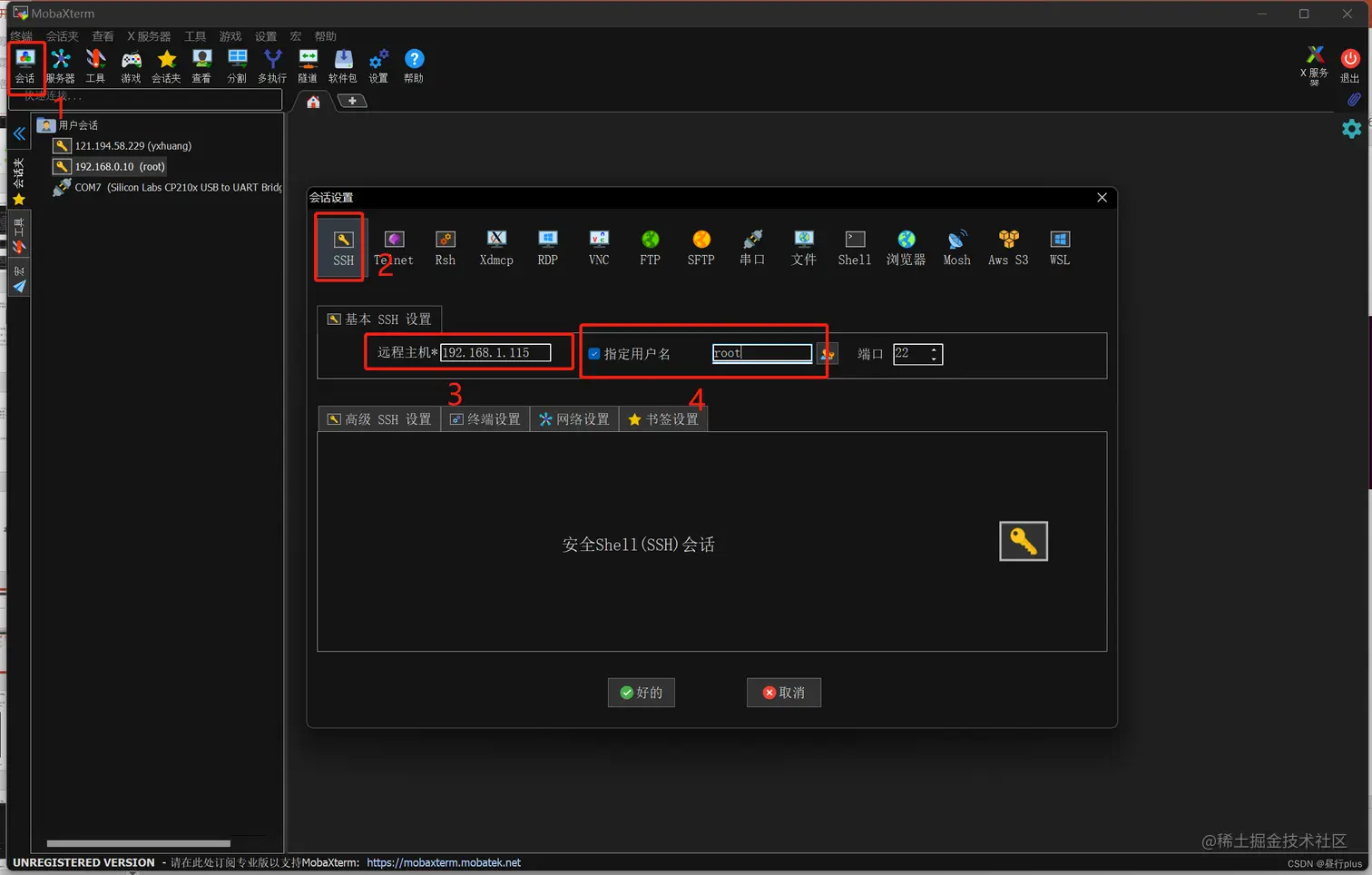The height and width of the screenshot is (875, 1372).
Task: Select the 文件 (File) session type
Action: pyautogui.click(x=803, y=247)
